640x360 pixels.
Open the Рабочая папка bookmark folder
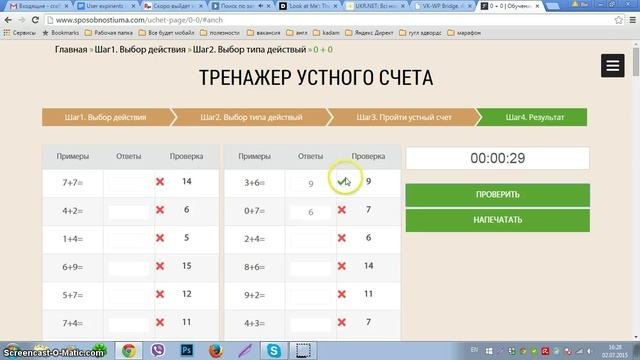coord(109,33)
